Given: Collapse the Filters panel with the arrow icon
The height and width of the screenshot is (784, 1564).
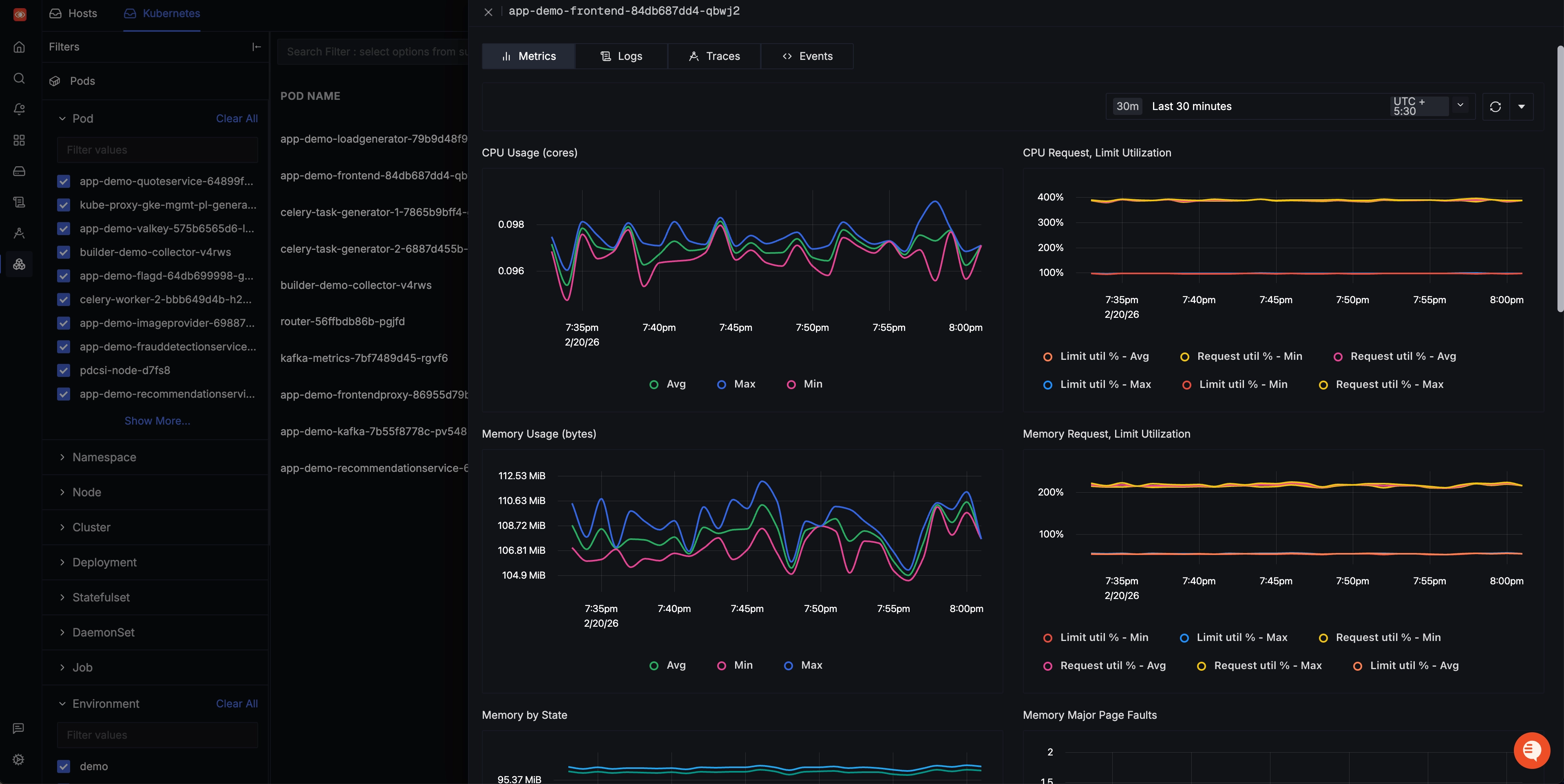Looking at the screenshot, I should tap(257, 47).
